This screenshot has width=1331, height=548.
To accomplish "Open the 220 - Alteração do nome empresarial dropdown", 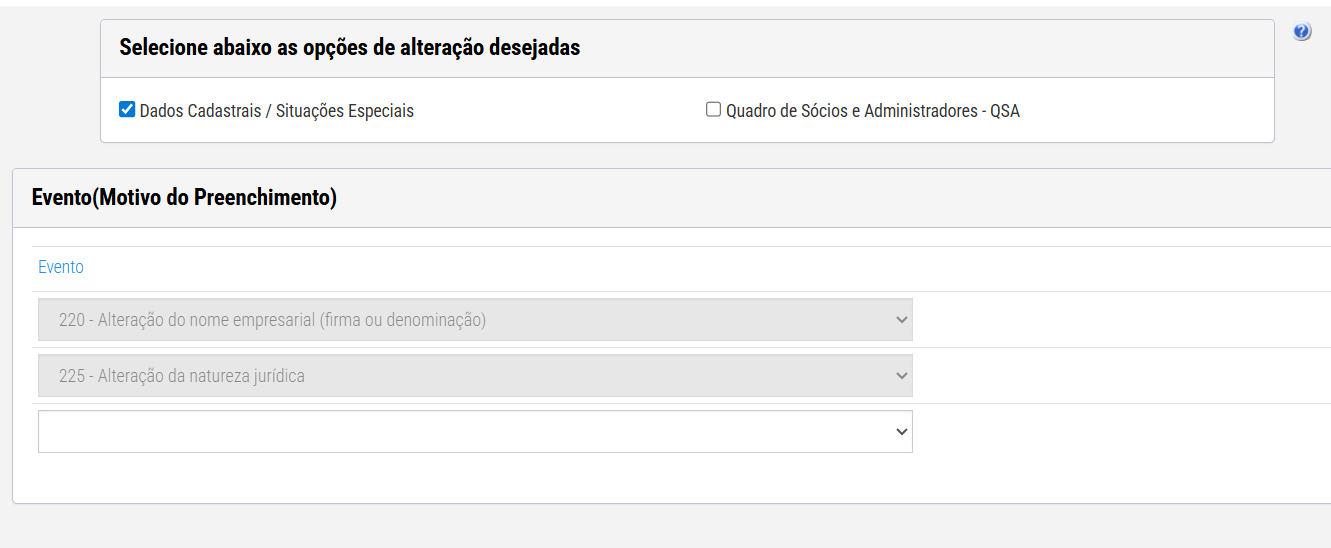I will (475, 320).
